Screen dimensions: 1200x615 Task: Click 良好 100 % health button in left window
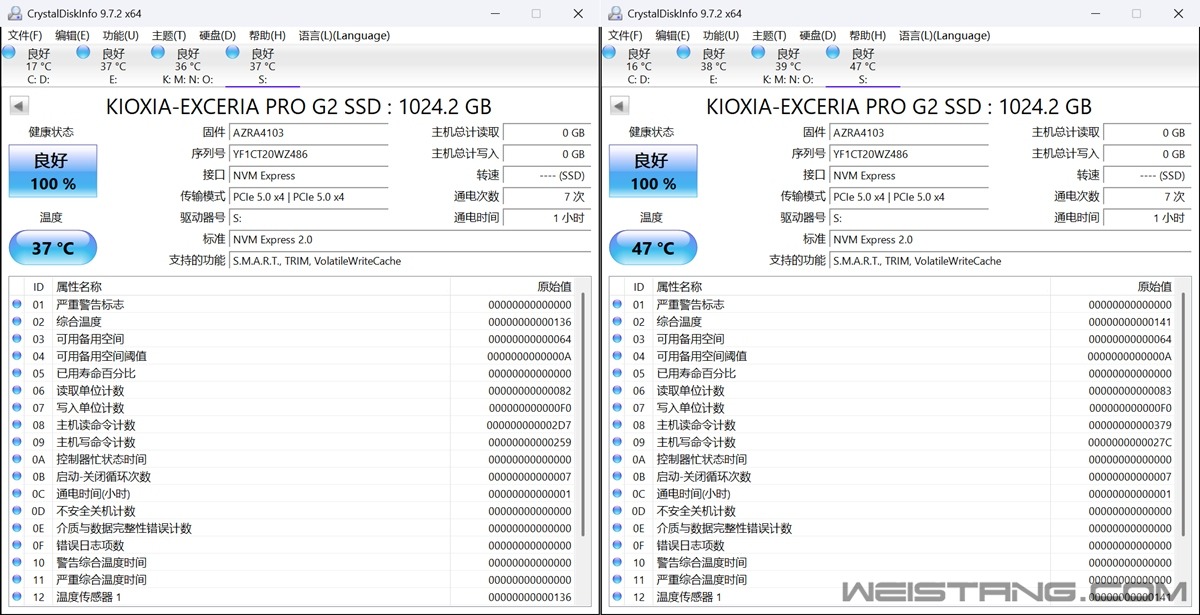pos(53,171)
